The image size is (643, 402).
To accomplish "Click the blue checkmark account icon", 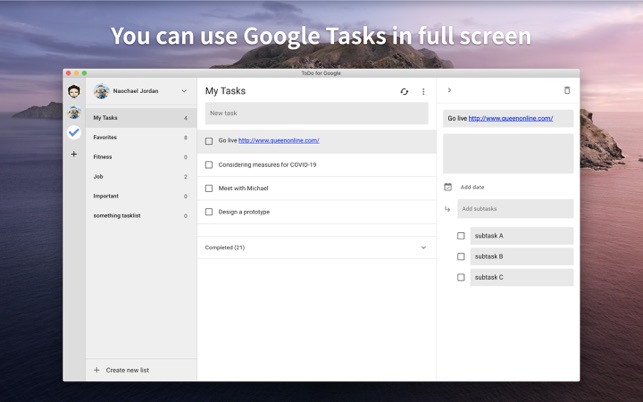I will 74,132.
